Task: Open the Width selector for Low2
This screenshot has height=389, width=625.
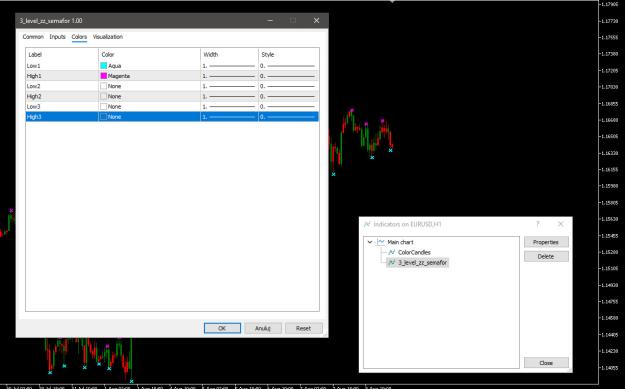Action: click(229, 86)
